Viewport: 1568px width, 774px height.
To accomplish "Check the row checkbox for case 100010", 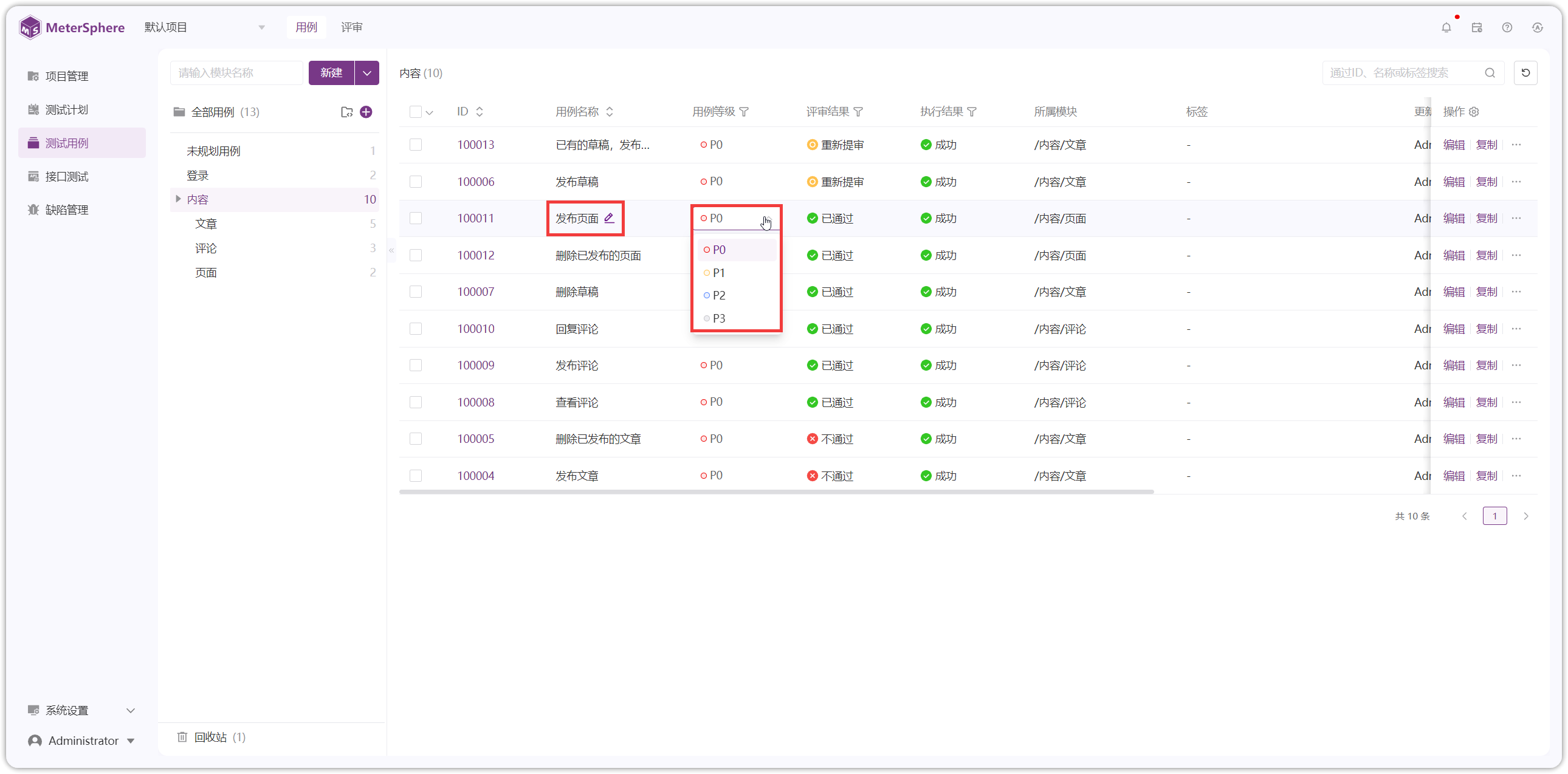I will 416,329.
